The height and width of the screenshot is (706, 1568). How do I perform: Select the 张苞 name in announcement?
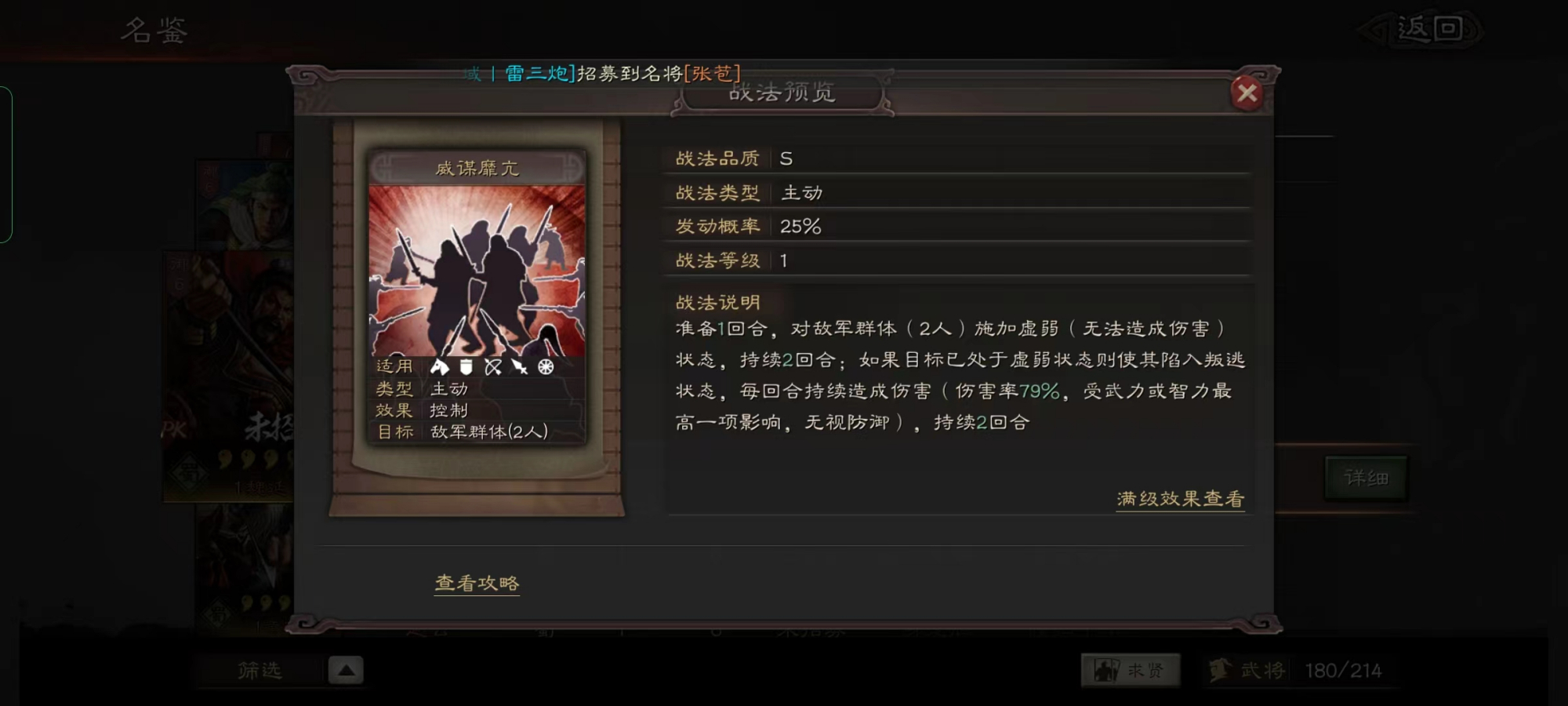click(712, 74)
